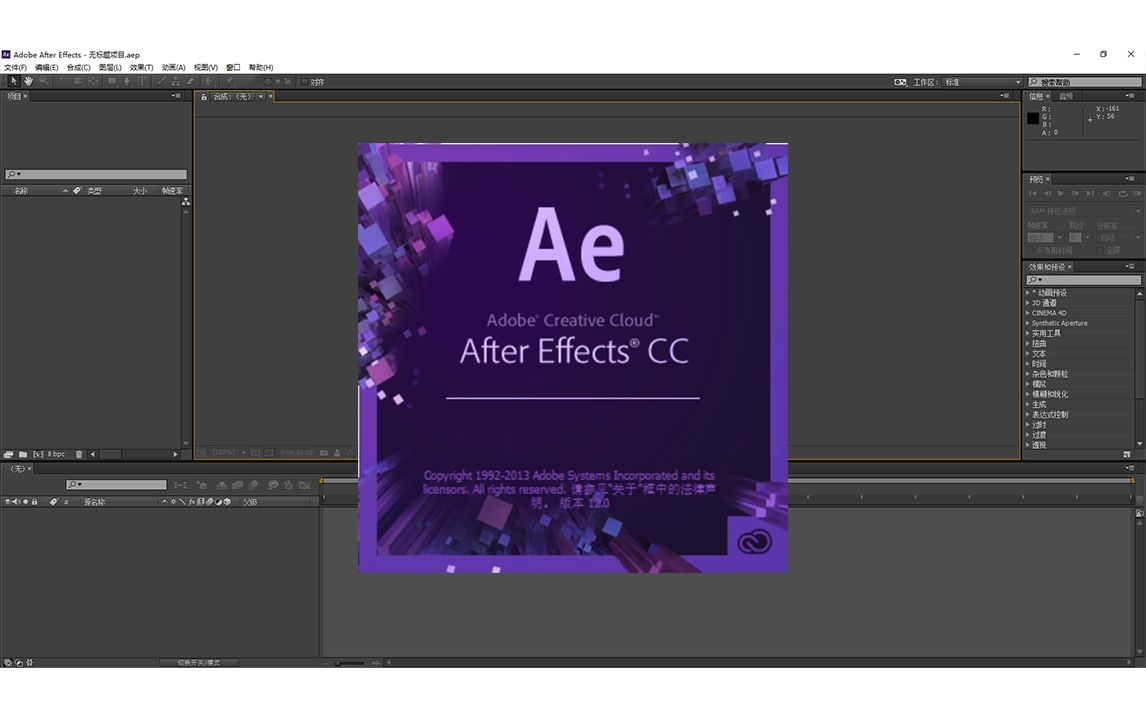The width and height of the screenshot is (1146, 716).
Task: Click the Brainstorm icon in timeline
Action: click(273, 484)
